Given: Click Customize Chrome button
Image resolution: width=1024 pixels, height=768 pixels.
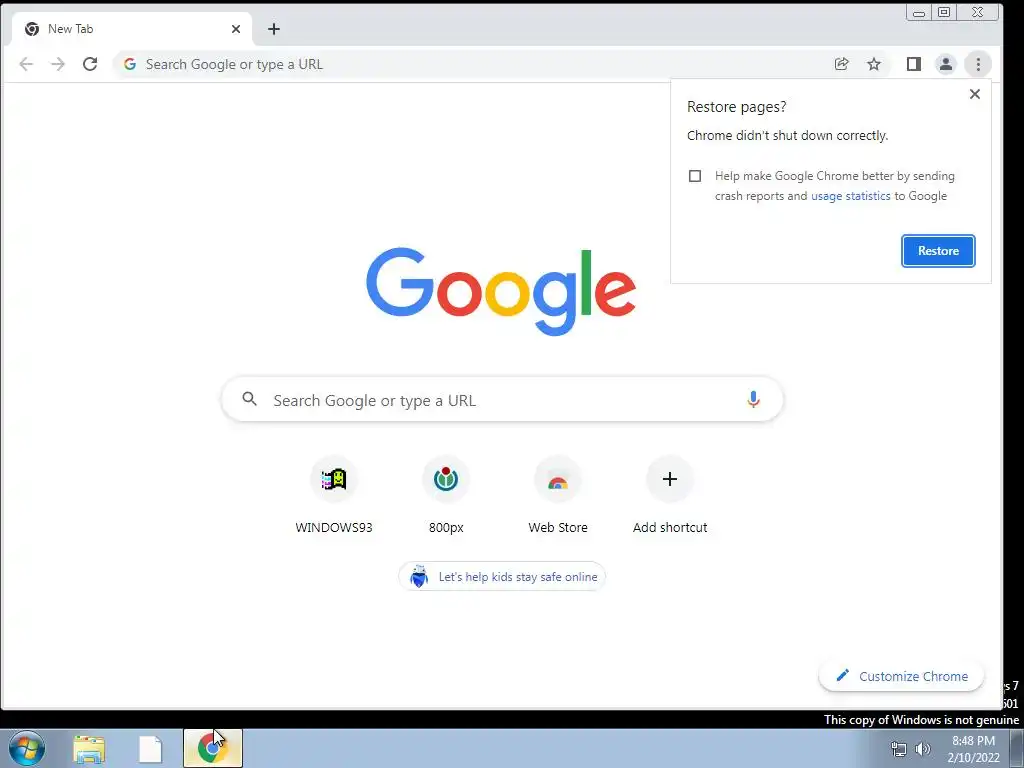Looking at the screenshot, I should click(x=901, y=676).
